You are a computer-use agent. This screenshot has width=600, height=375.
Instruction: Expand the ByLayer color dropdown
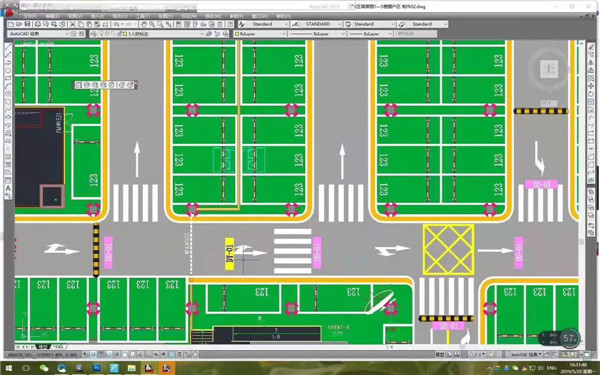click(x=260, y=34)
